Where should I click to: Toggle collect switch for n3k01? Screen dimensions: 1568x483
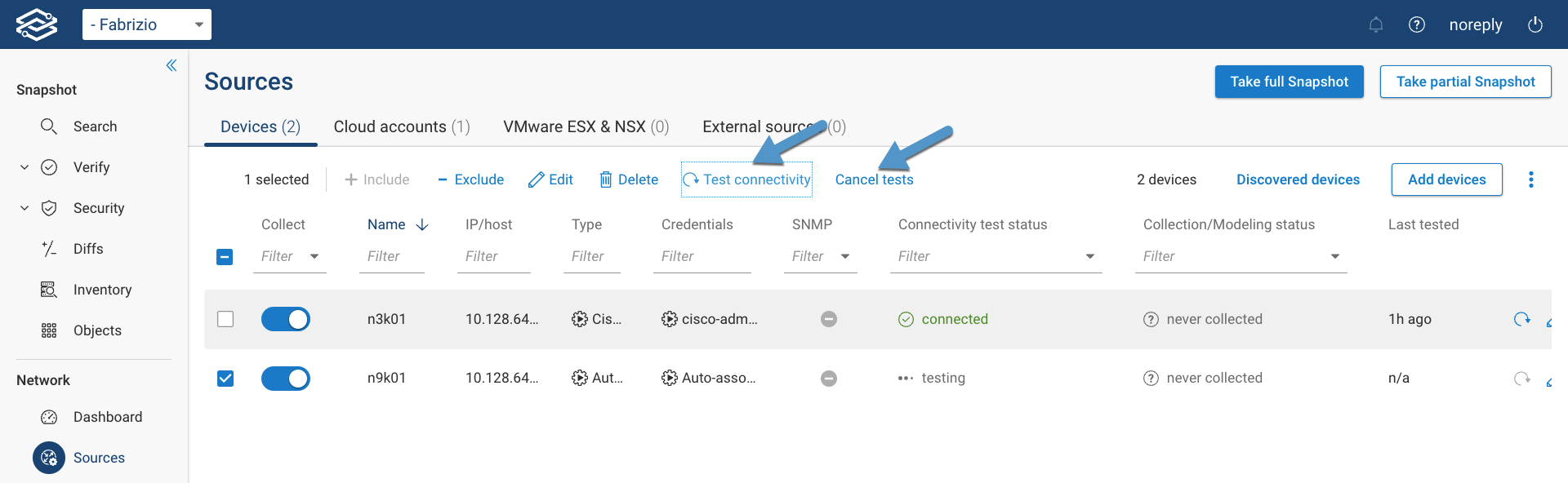point(286,319)
